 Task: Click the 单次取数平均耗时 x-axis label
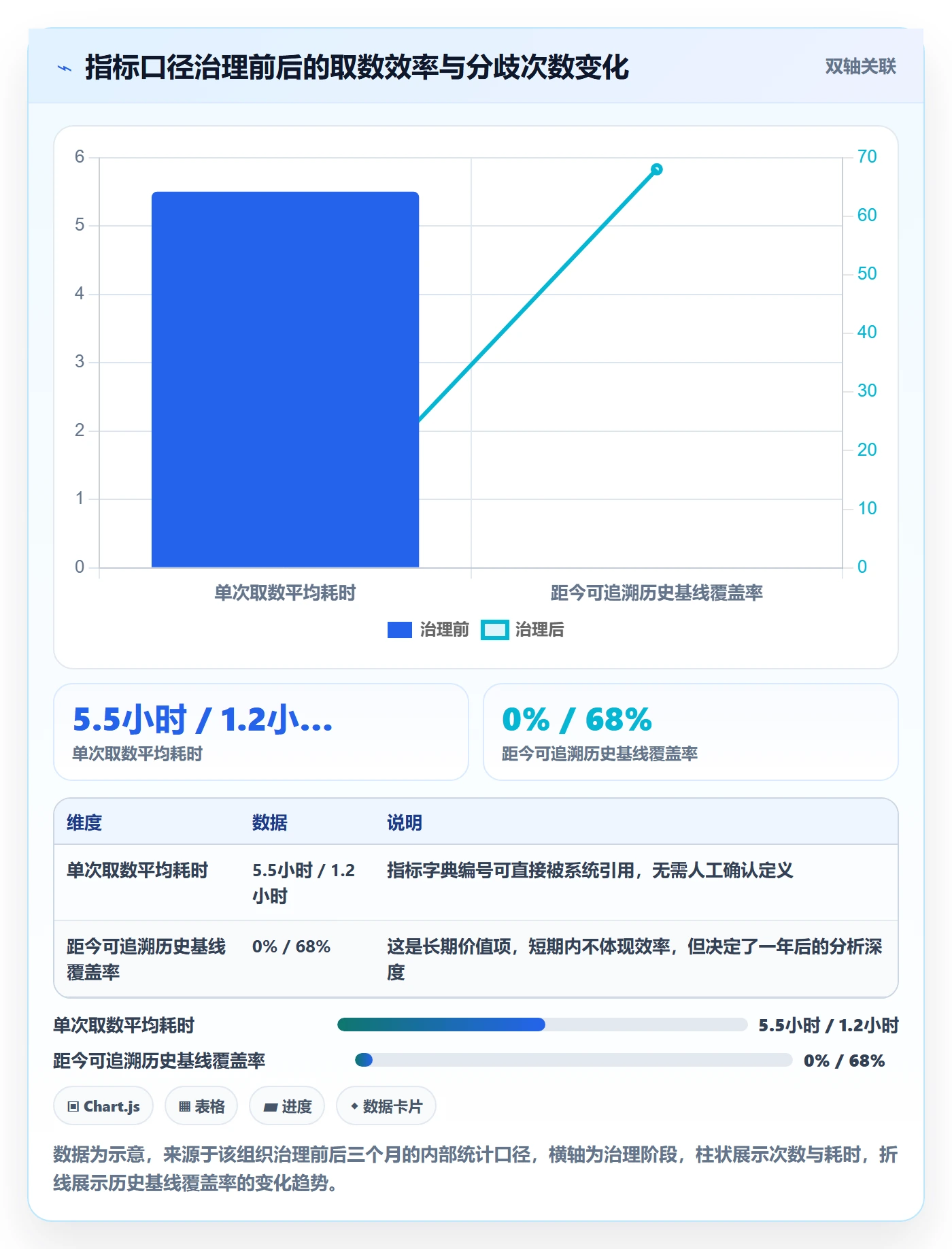tap(285, 593)
